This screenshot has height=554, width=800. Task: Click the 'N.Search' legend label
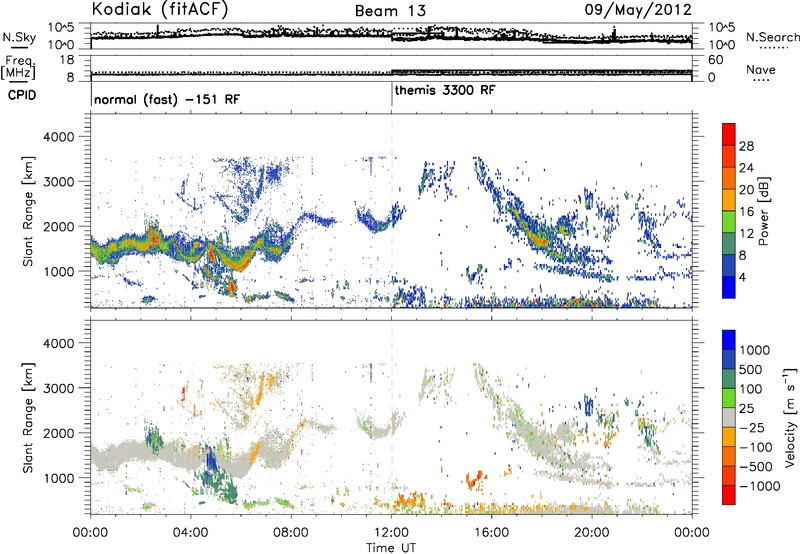click(772, 37)
